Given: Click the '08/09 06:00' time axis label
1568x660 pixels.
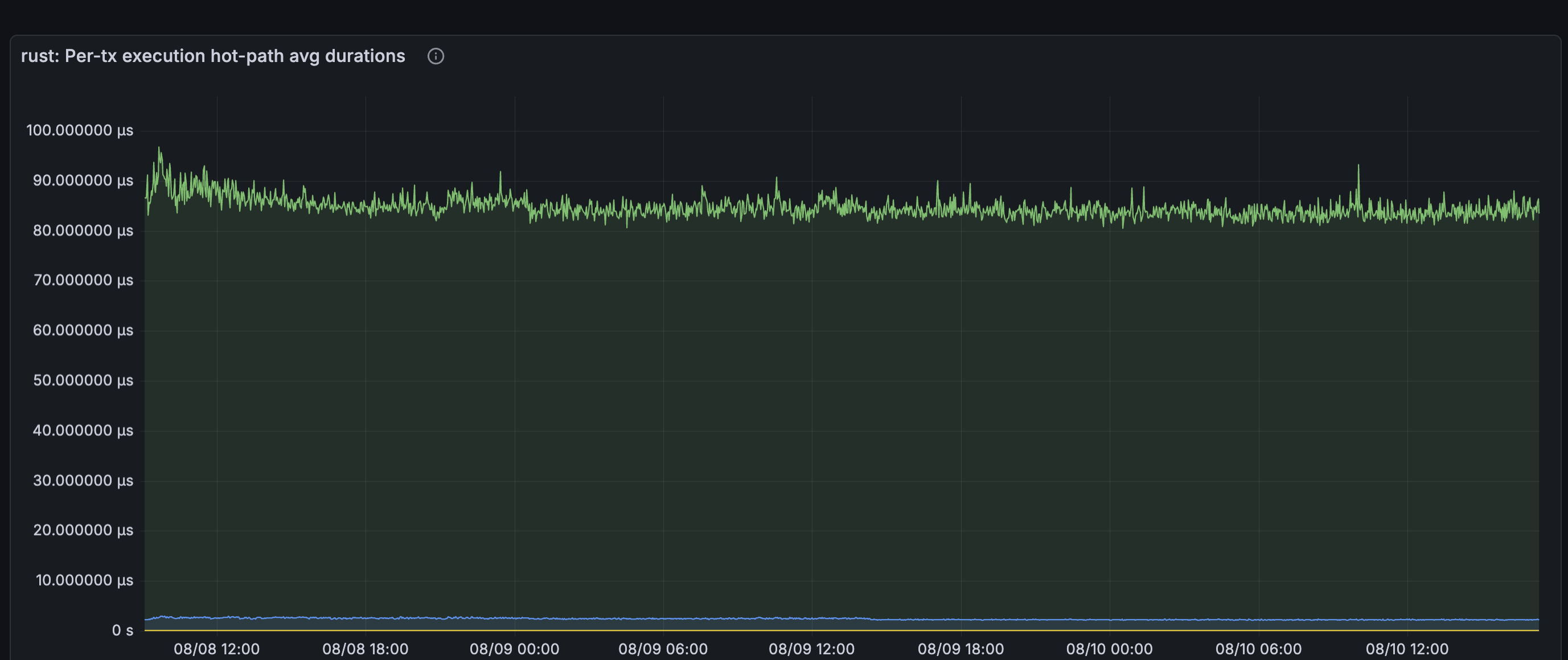Looking at the screenshot, I should pos(663,649).
